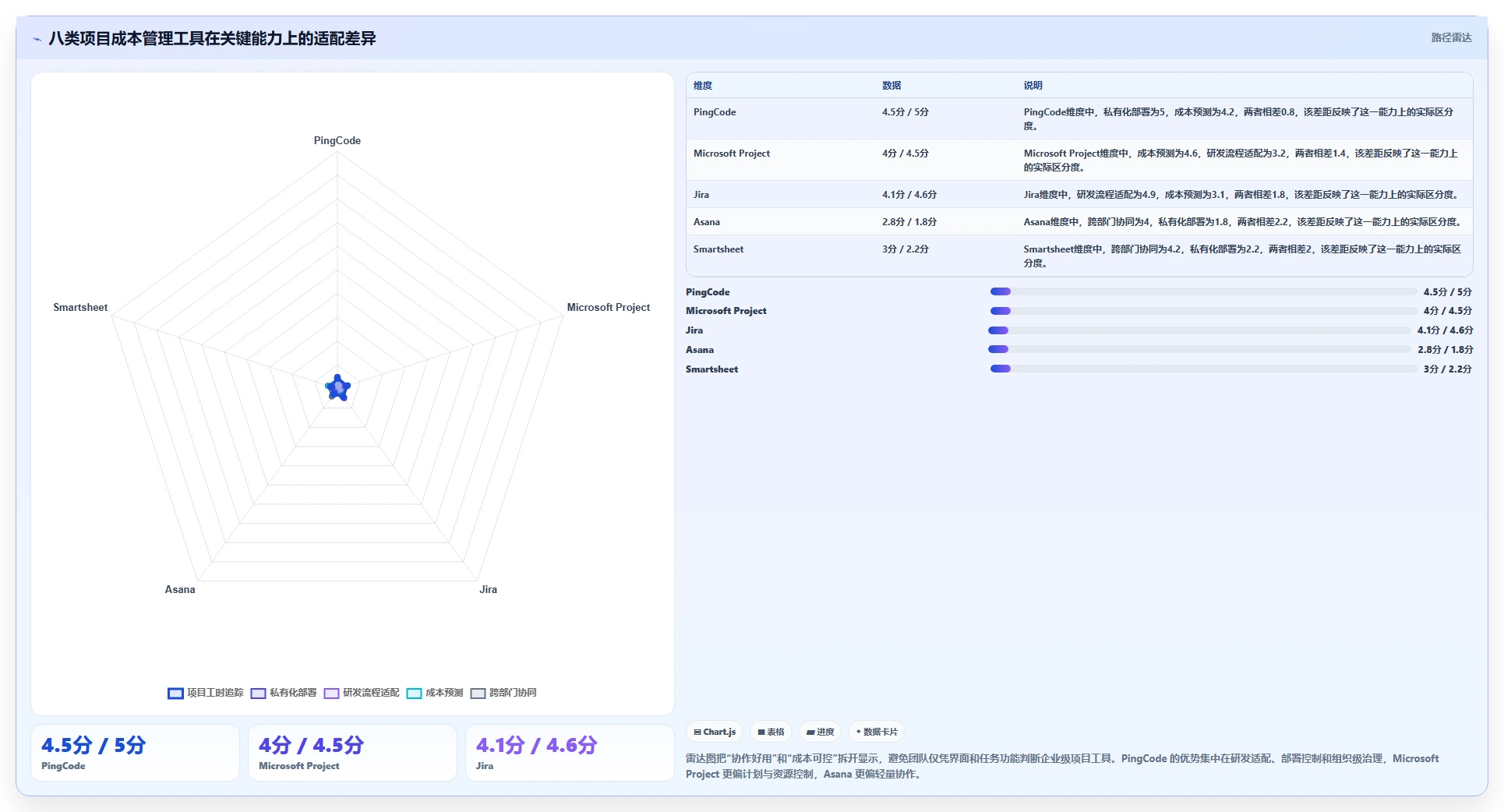Click the PingCode progress bar
This screenshot has height=812, width=1504.
(x=1203, y=291)
